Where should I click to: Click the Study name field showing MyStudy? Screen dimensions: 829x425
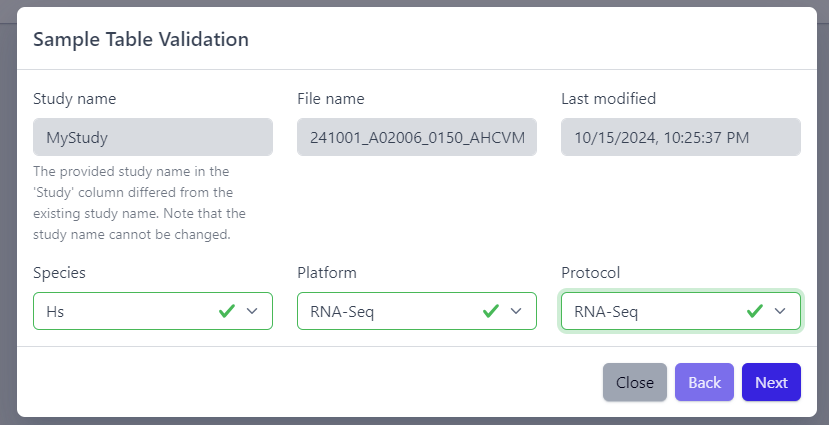pyautogui.click(x=153, y=137)
